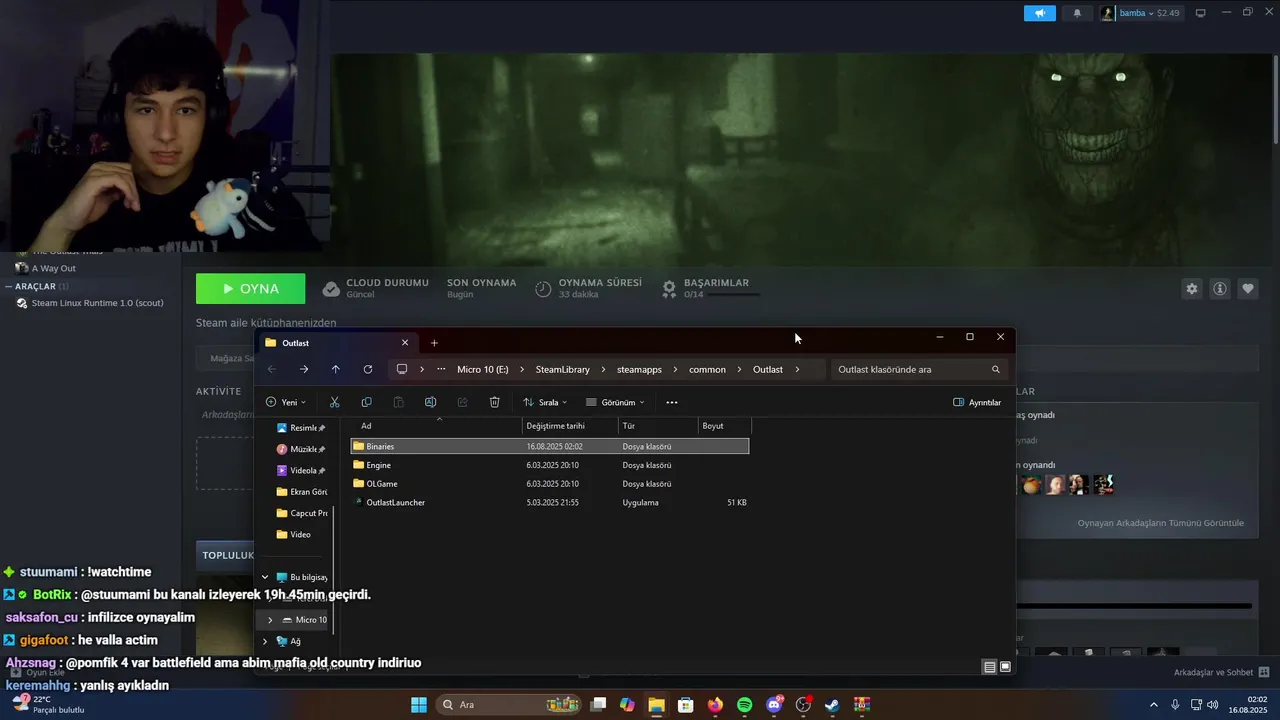
Task: Sort files by Boyut column
Action: pos(724,426)
